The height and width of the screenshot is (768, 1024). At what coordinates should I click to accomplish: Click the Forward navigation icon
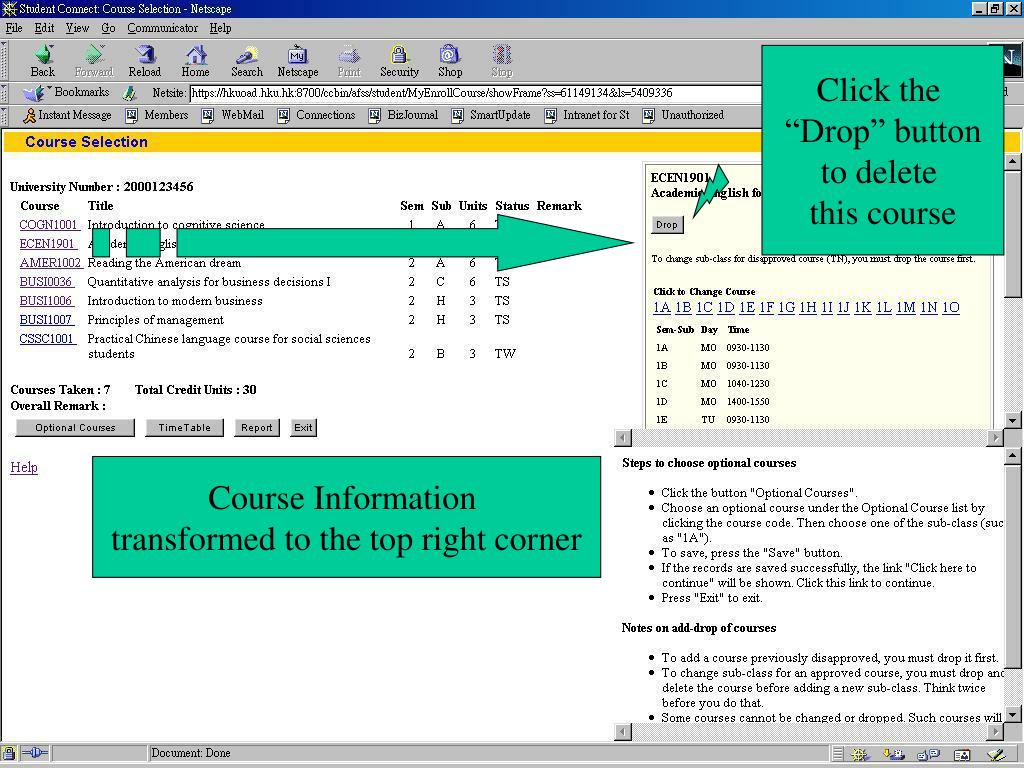94,61
